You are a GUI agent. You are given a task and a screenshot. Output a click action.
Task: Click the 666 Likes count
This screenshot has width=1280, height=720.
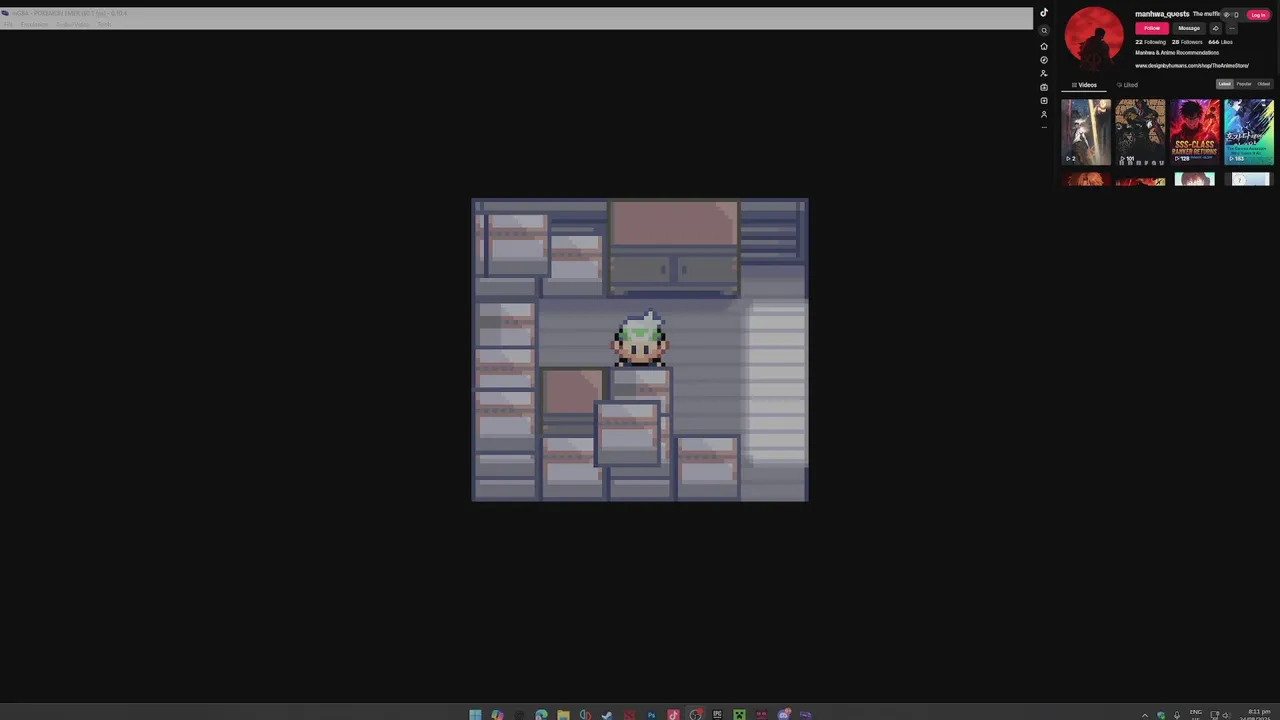click(1220, 42)
